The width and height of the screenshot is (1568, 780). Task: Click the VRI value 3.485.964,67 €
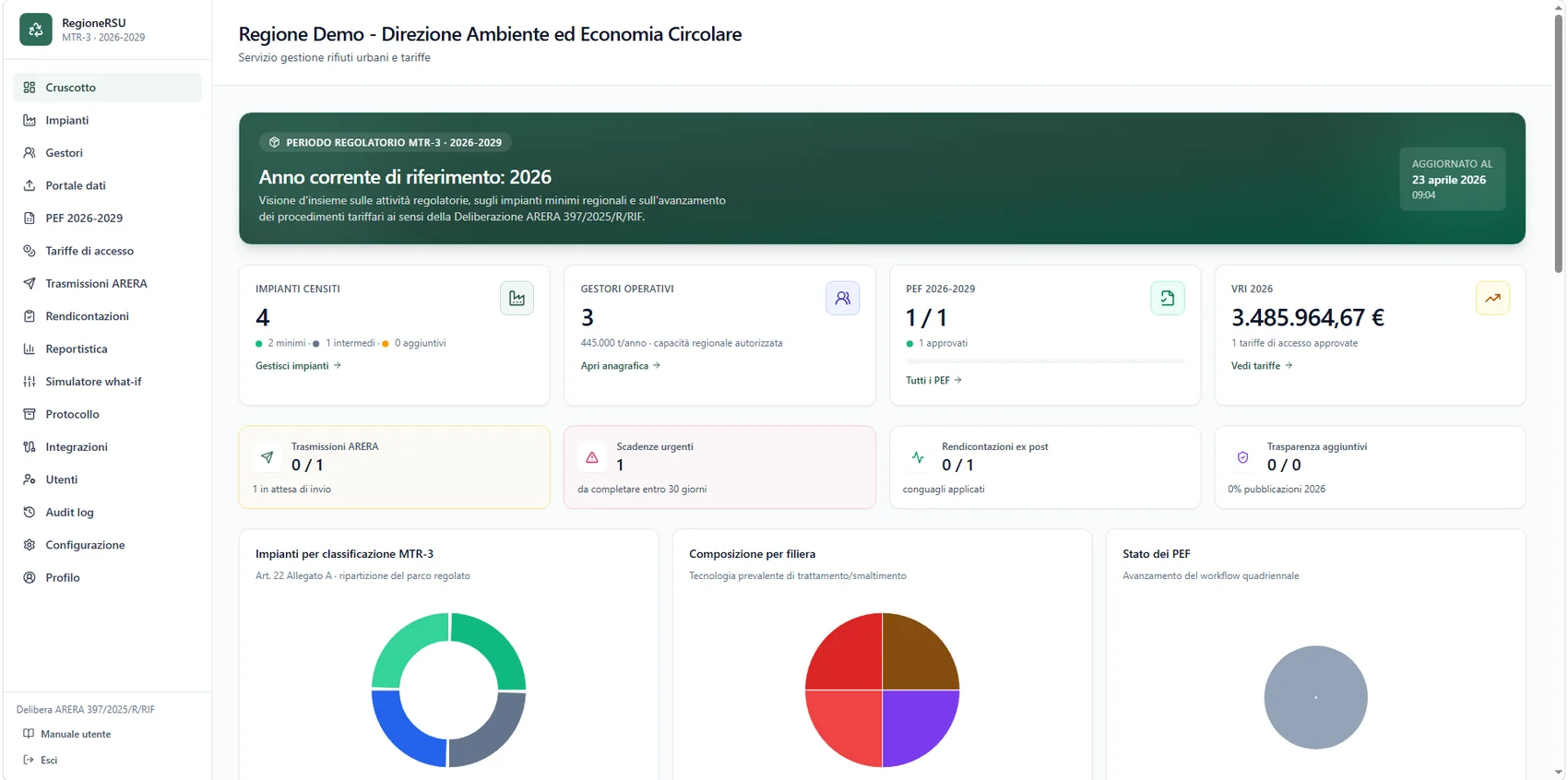1308,317
